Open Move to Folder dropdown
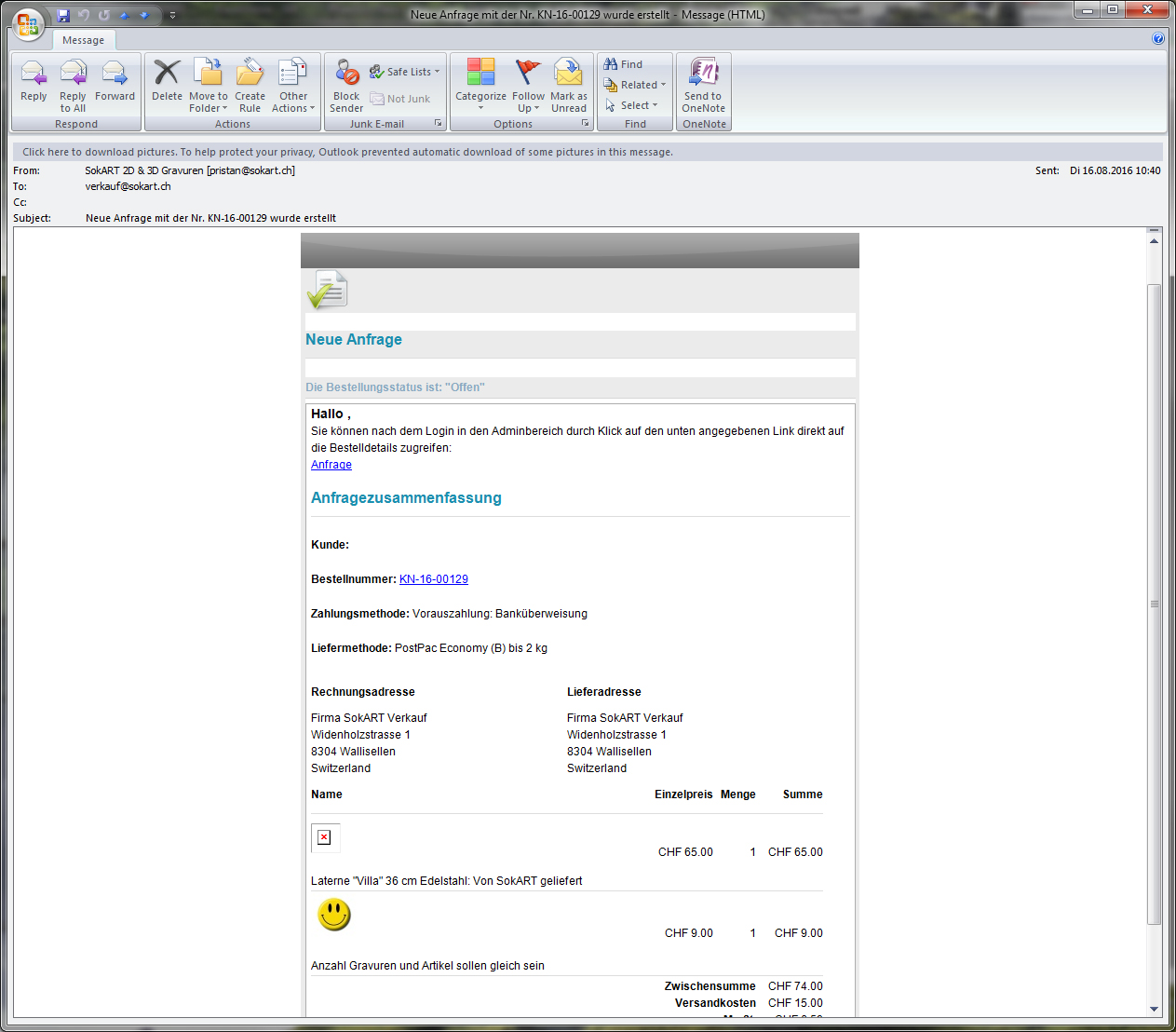Image resolution: width=1176 pixels, height=1032 pixels. click(x=209, y=84)
